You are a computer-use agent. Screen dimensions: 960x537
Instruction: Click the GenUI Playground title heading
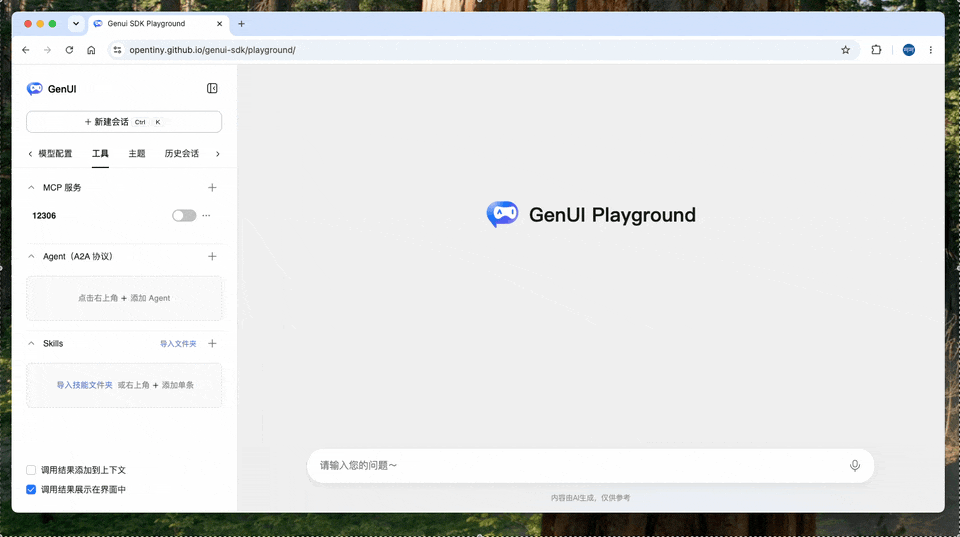[612, 215]
